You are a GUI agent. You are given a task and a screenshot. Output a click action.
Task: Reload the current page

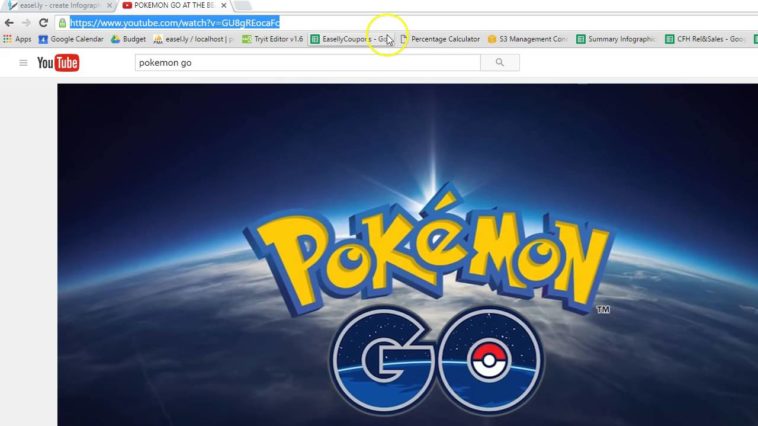coord(43,22)
